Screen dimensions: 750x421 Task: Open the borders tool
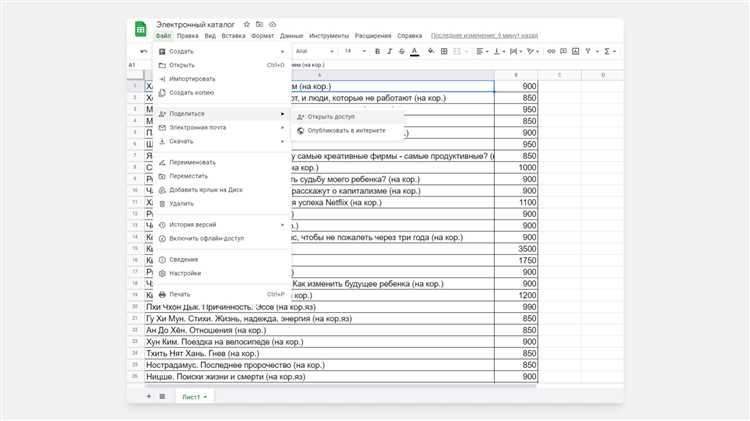(444, 51)
